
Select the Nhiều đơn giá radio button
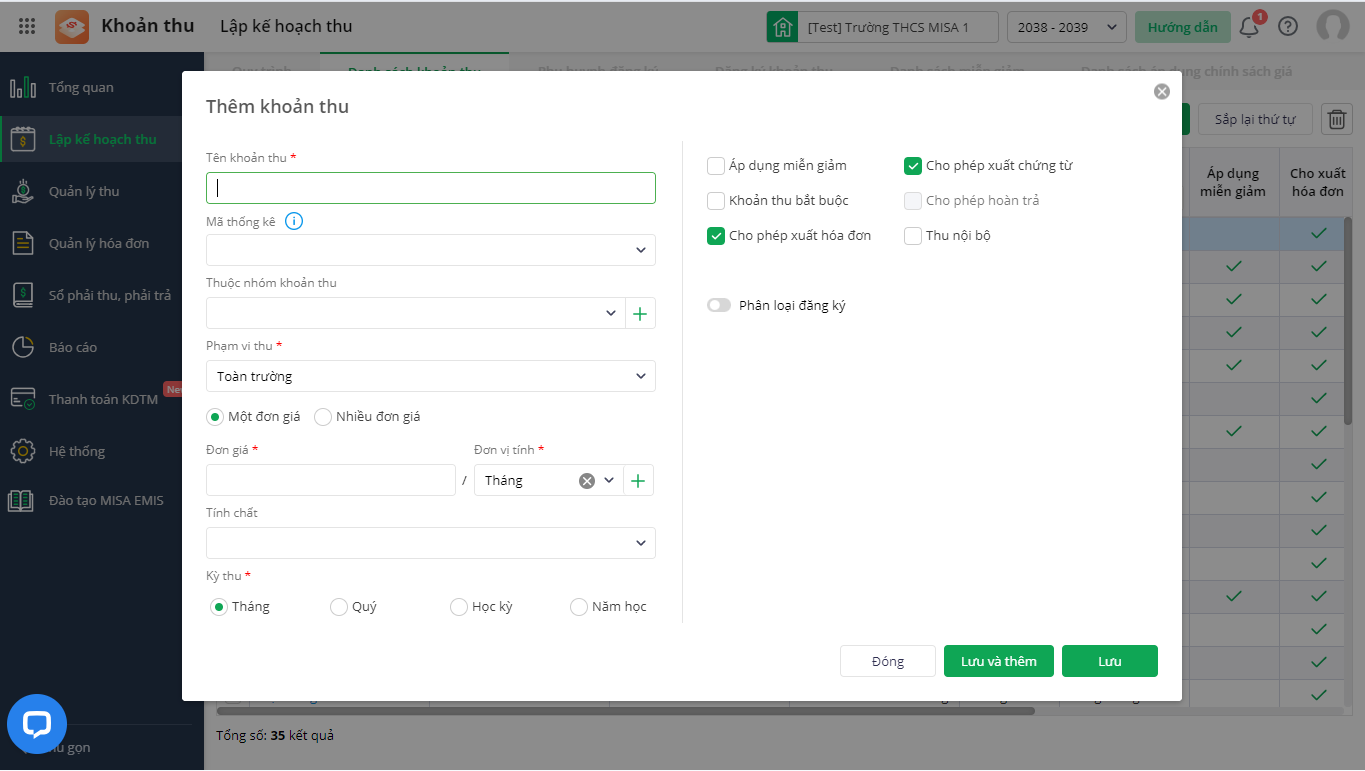[323, 417]
